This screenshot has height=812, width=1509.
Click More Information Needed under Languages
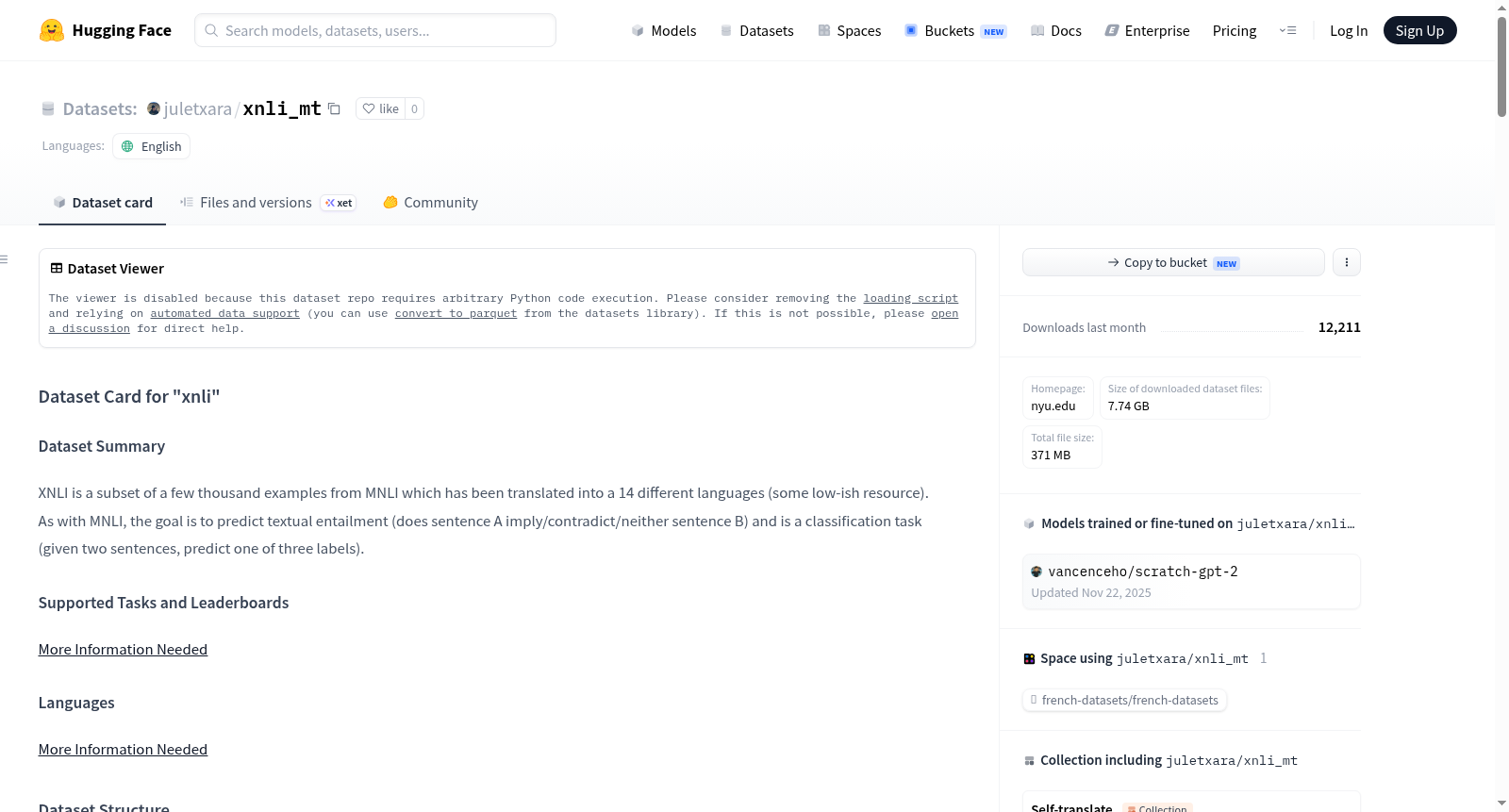[123, 749]
